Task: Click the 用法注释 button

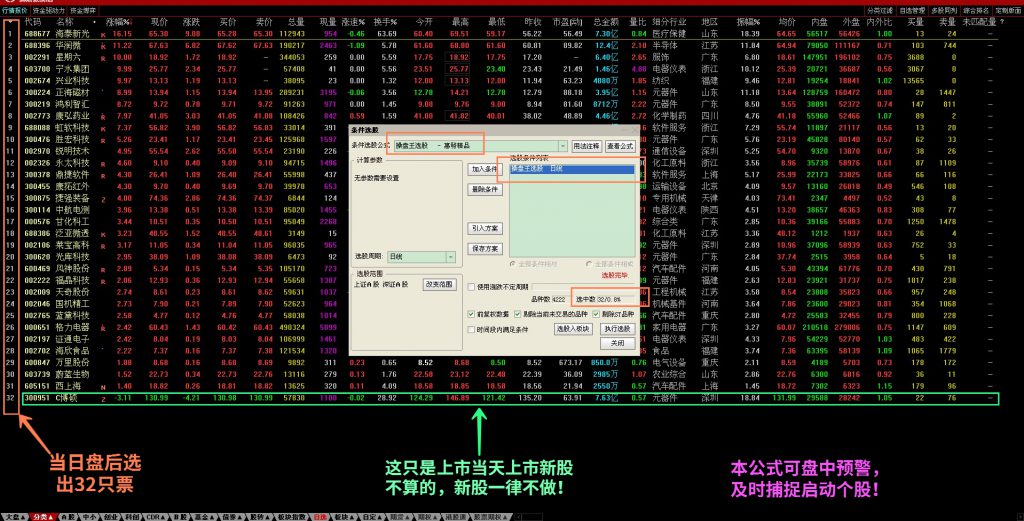Action: [585, 146]
